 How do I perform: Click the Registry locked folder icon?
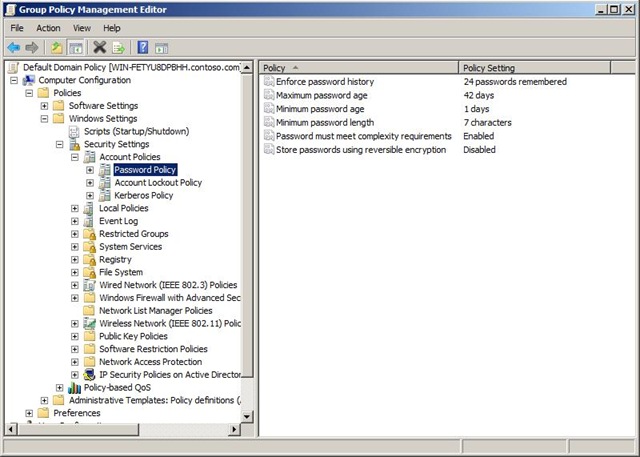click(89, 260)
